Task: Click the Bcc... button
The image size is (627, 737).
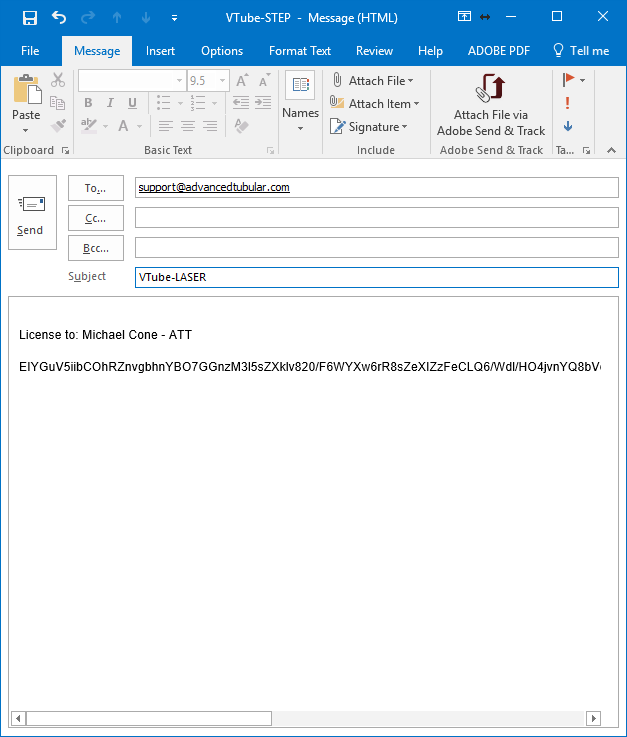Action: point(96,248)
